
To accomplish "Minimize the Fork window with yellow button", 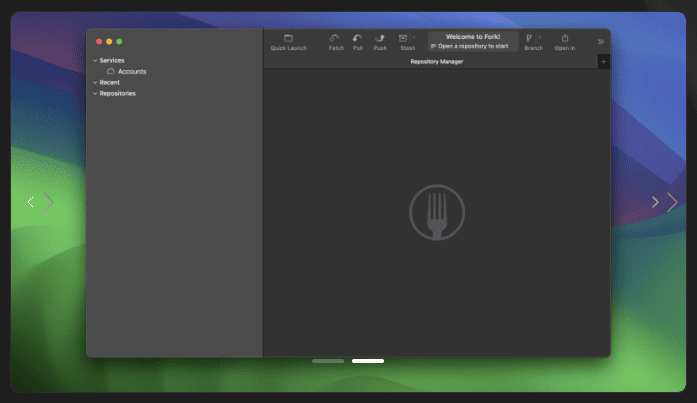I will coord(109,41).
